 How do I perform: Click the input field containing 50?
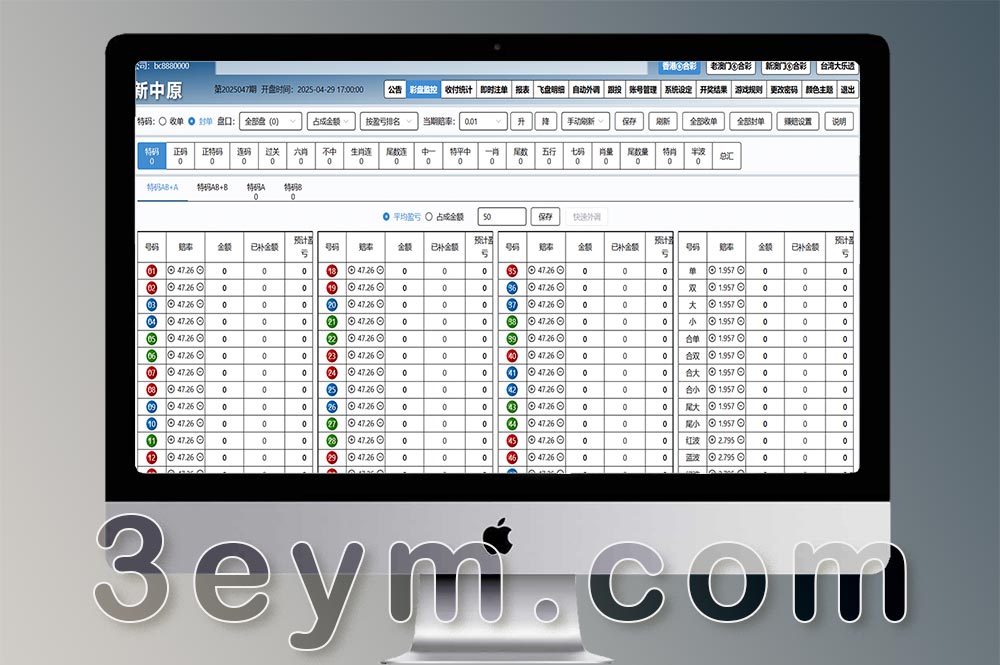[x=502, y=216]
